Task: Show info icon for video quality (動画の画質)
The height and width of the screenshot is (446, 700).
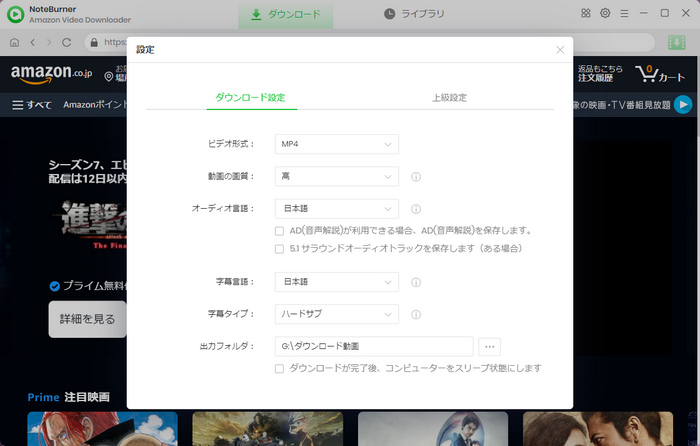Action: point(416,177)
